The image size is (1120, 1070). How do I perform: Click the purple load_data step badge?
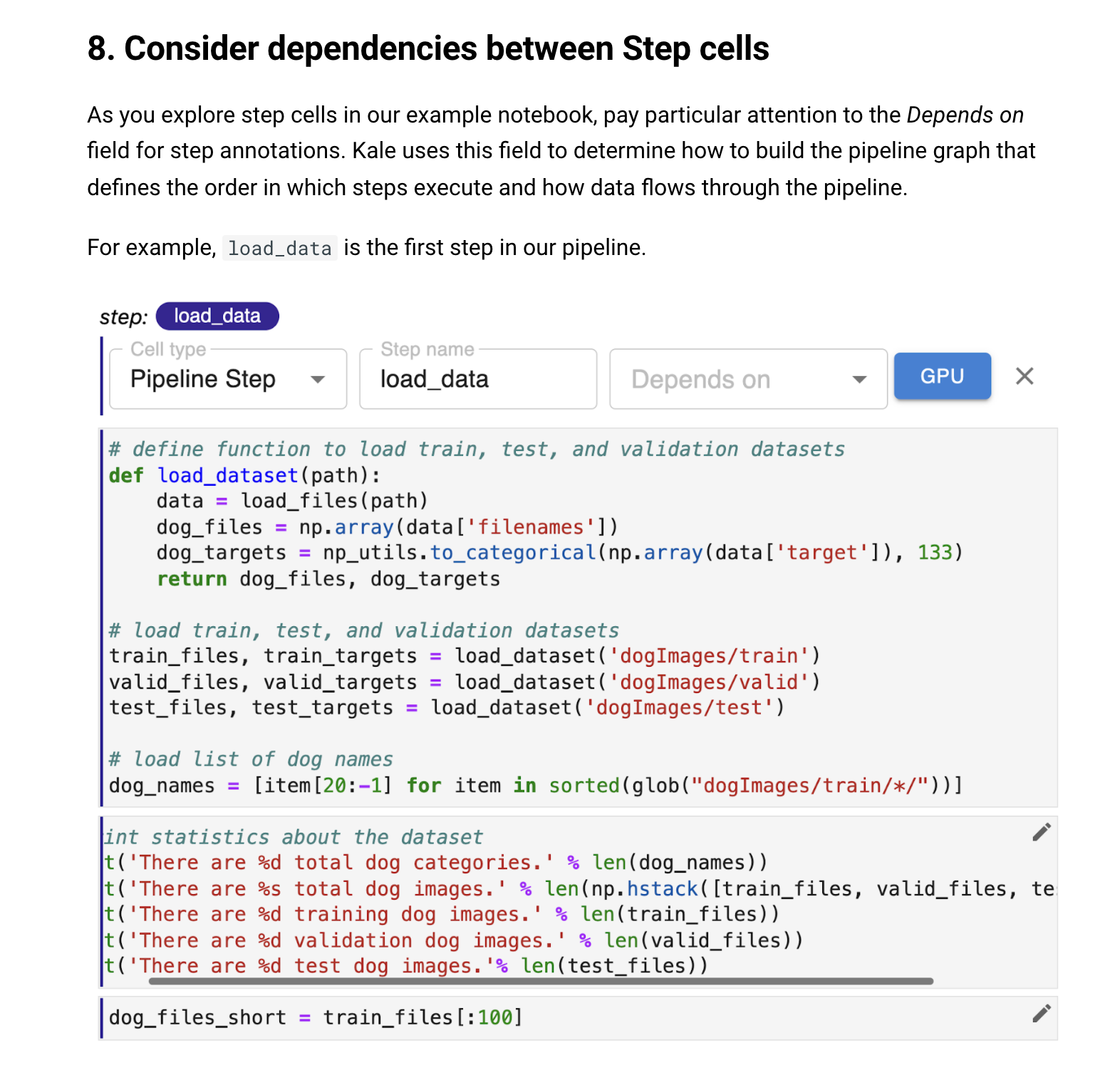(217, 316)
